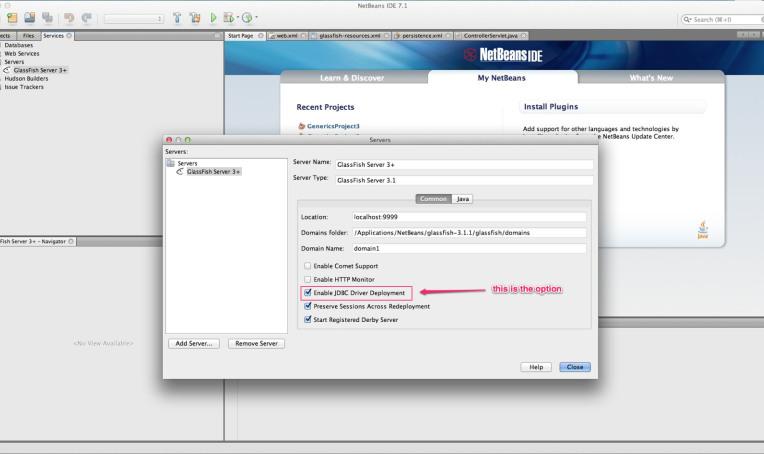Click the Server Name text field
Image resolution: width=764 pixels, height=454 pixels.
(x=464, y=165)
